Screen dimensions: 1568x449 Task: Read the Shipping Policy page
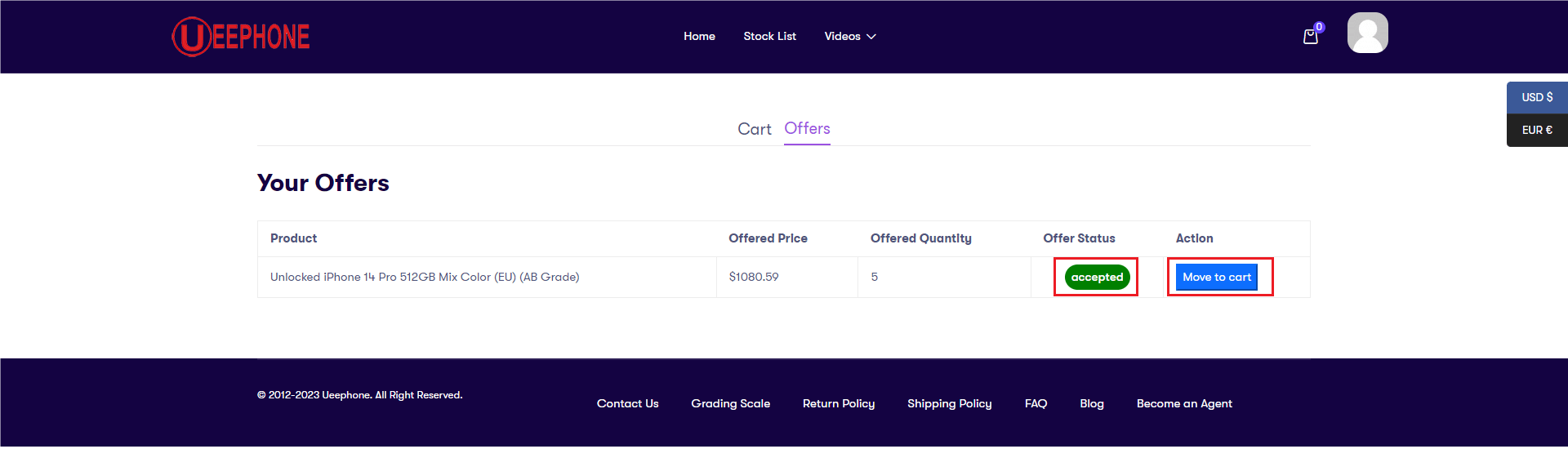[x=949, y=403]
